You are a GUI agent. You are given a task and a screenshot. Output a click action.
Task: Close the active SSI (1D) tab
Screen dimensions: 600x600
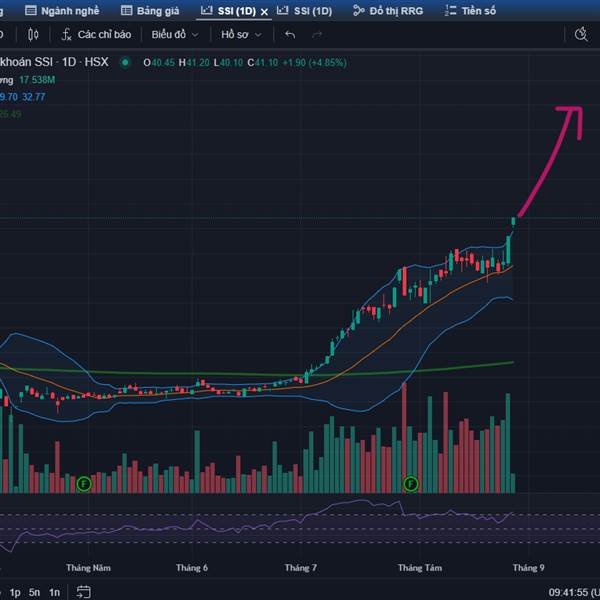coord(264,12)
